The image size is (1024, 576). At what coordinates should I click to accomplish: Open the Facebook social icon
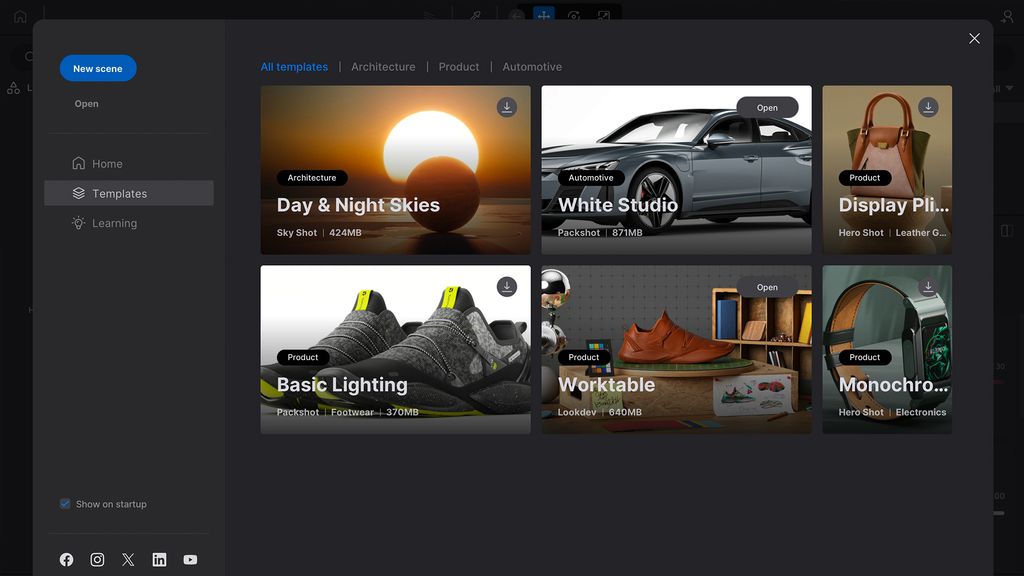pyautogui.click(x=66, y=559)
